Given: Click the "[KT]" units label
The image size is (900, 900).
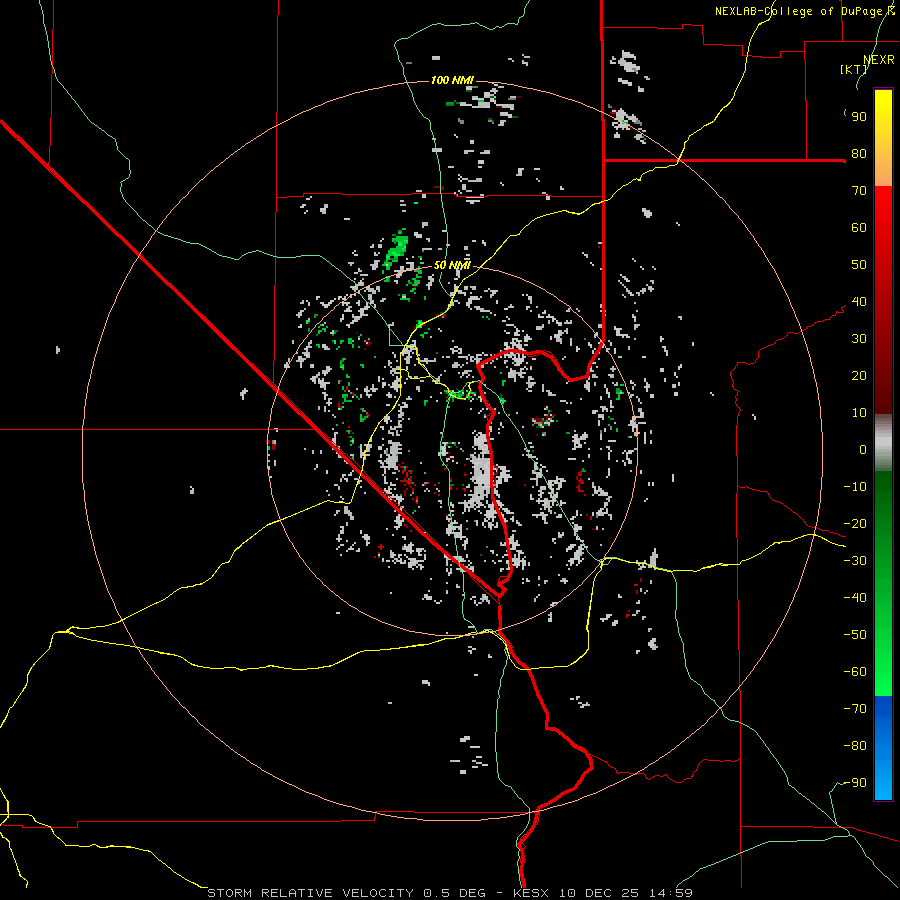Looking at the screenshot, I should [853, 69].
